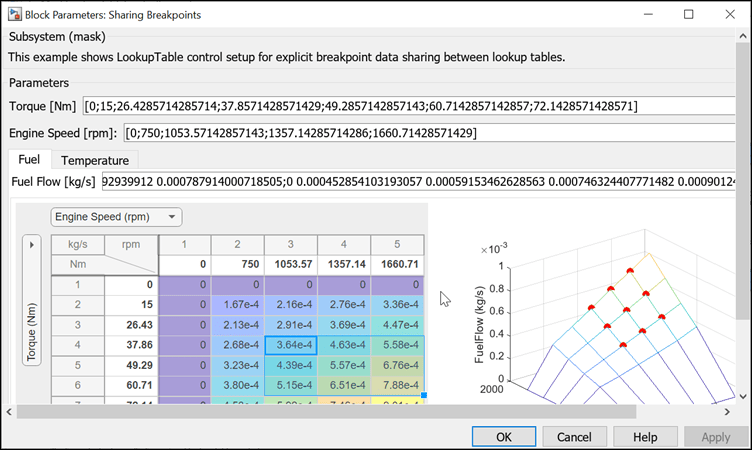Screen dimensions: 752x450
Task: Select table cell 5.58e-4
Action: pyautogui.click(x=397, y=345)
